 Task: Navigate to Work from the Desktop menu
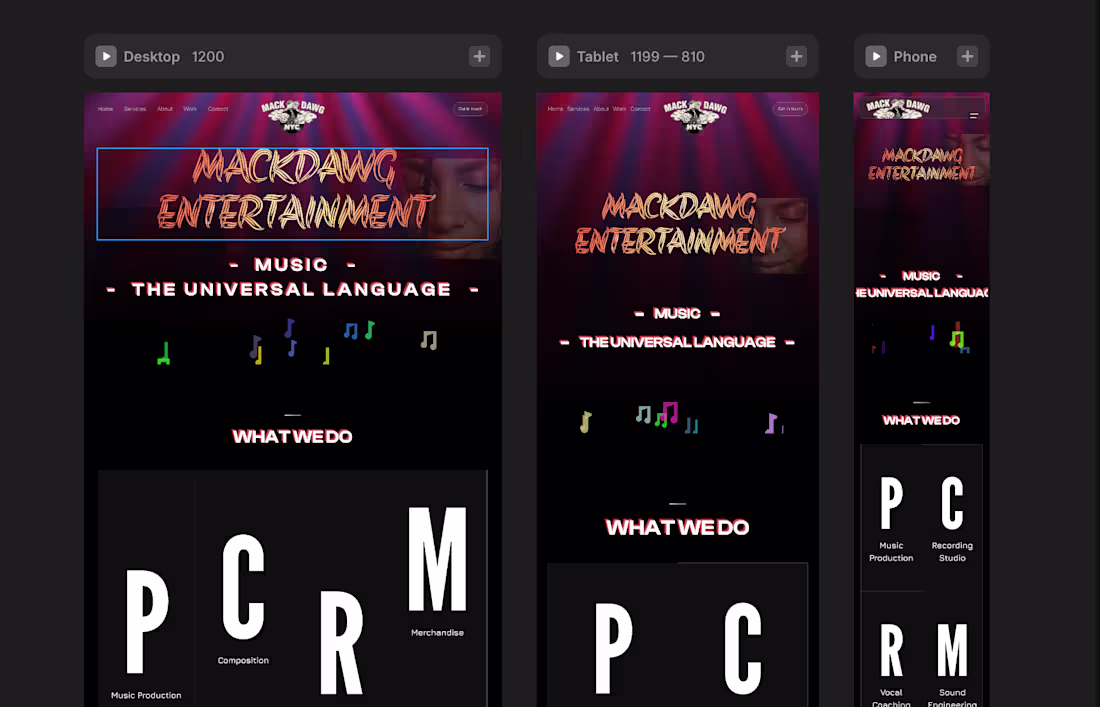190,109
